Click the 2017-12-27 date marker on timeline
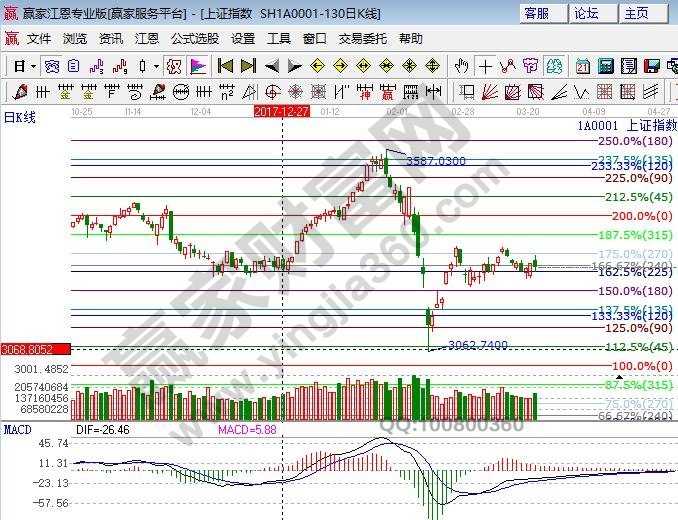678x520 pixels. [283, 112]
